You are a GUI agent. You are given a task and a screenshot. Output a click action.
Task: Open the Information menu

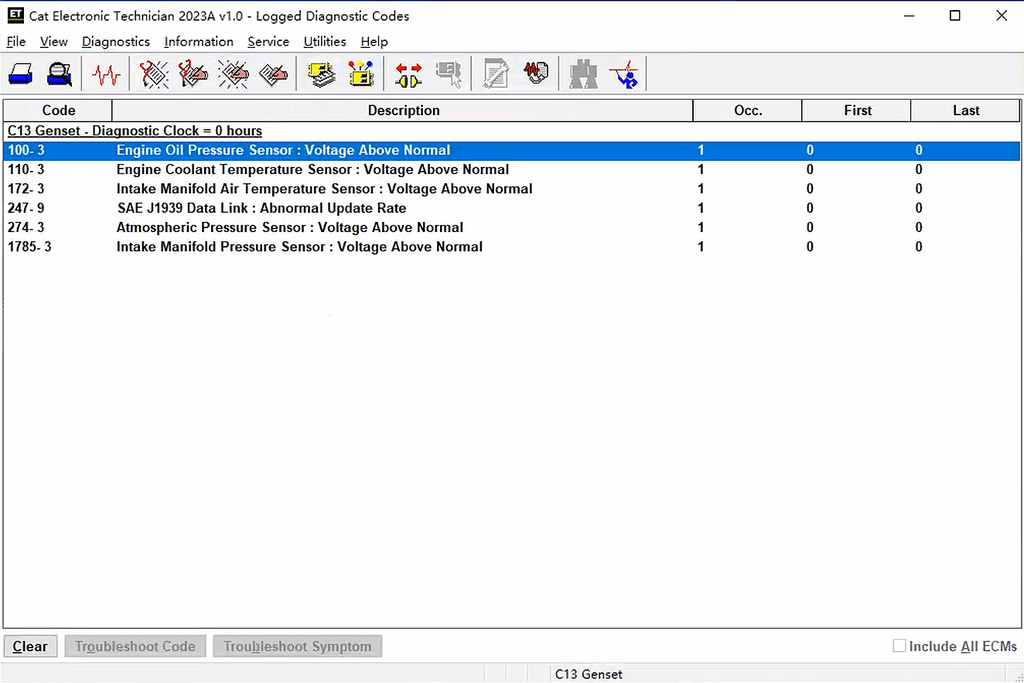(x=199, y=42)
